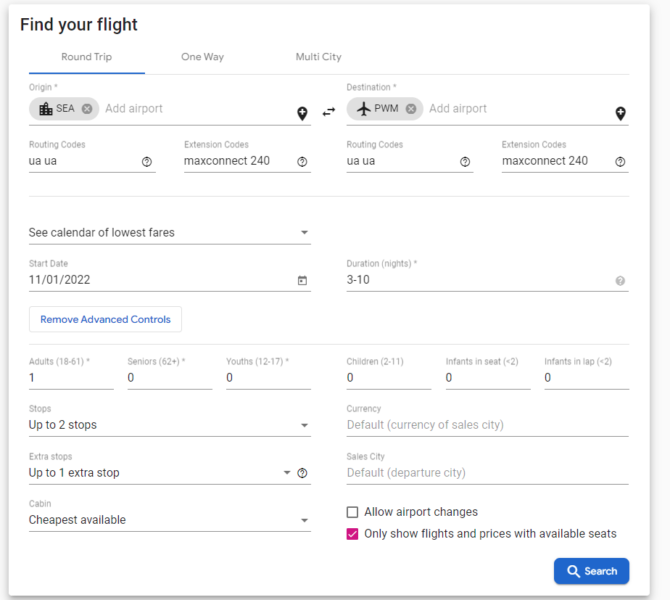Show help for Extra stops option
The width and height of the screenshot is (670, 600).
click(x=302, y=473)
